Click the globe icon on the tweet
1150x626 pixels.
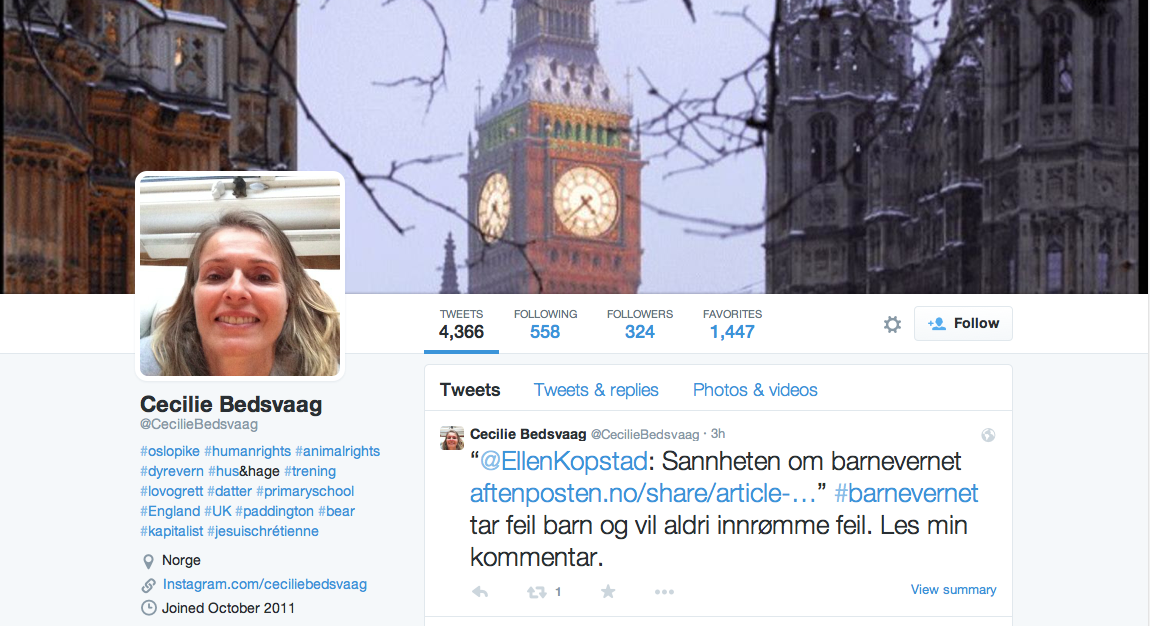pos(988,435)
